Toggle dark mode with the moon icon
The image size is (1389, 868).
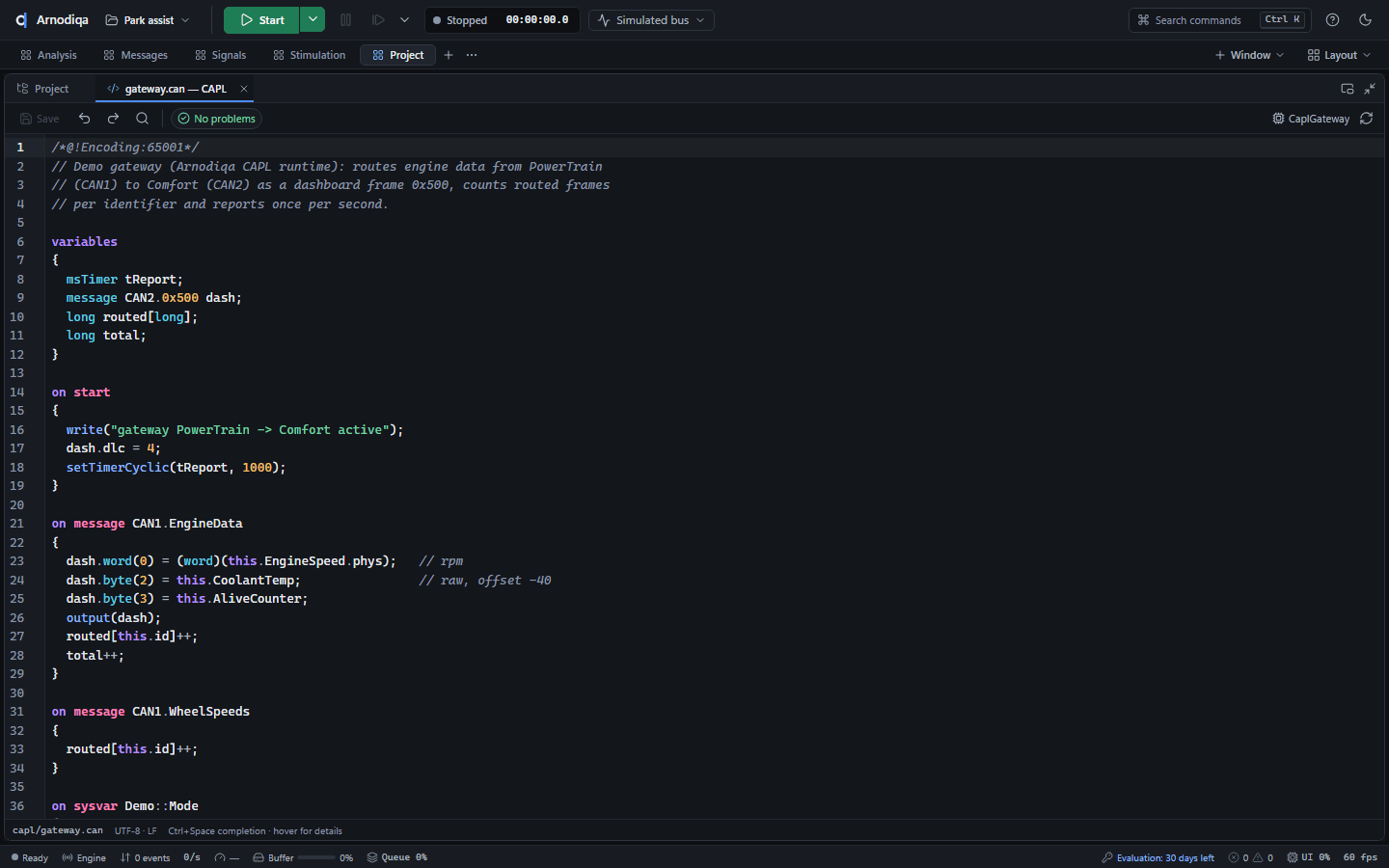click(1365, 20)
